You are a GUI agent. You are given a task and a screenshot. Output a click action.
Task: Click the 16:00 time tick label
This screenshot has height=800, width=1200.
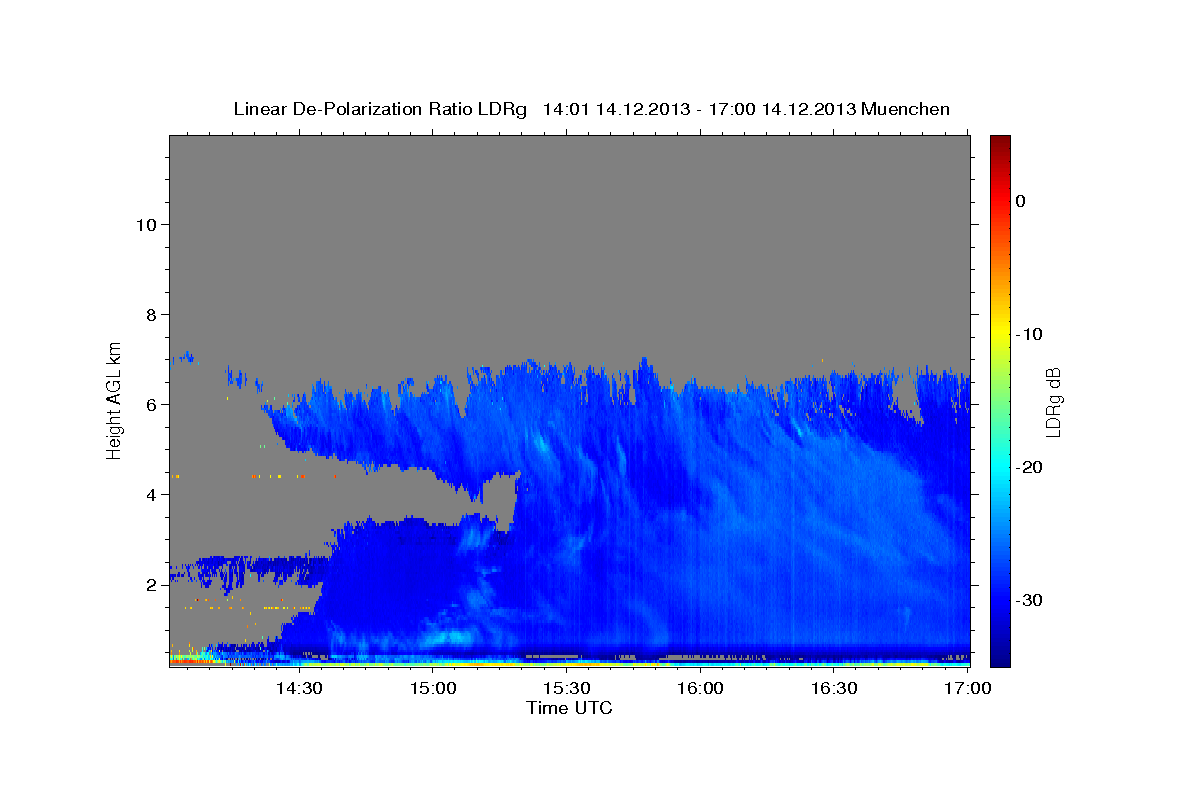[x=700, y=689]
